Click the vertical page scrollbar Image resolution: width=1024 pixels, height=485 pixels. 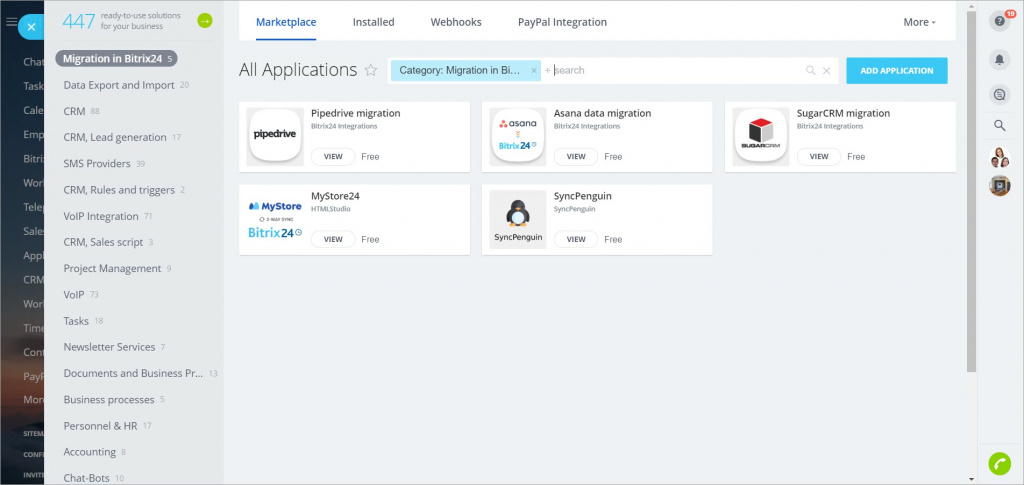click(970, 191)
